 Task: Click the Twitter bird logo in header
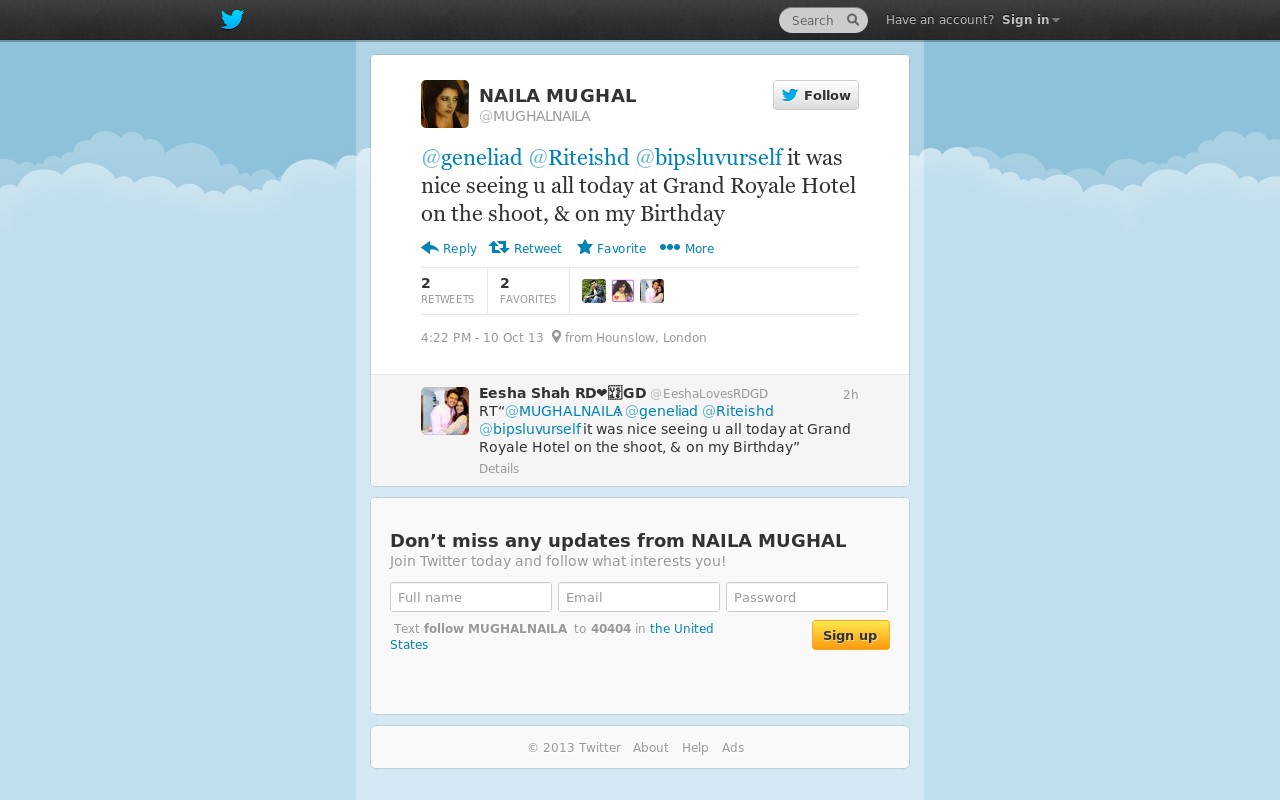tap(232, 20)
